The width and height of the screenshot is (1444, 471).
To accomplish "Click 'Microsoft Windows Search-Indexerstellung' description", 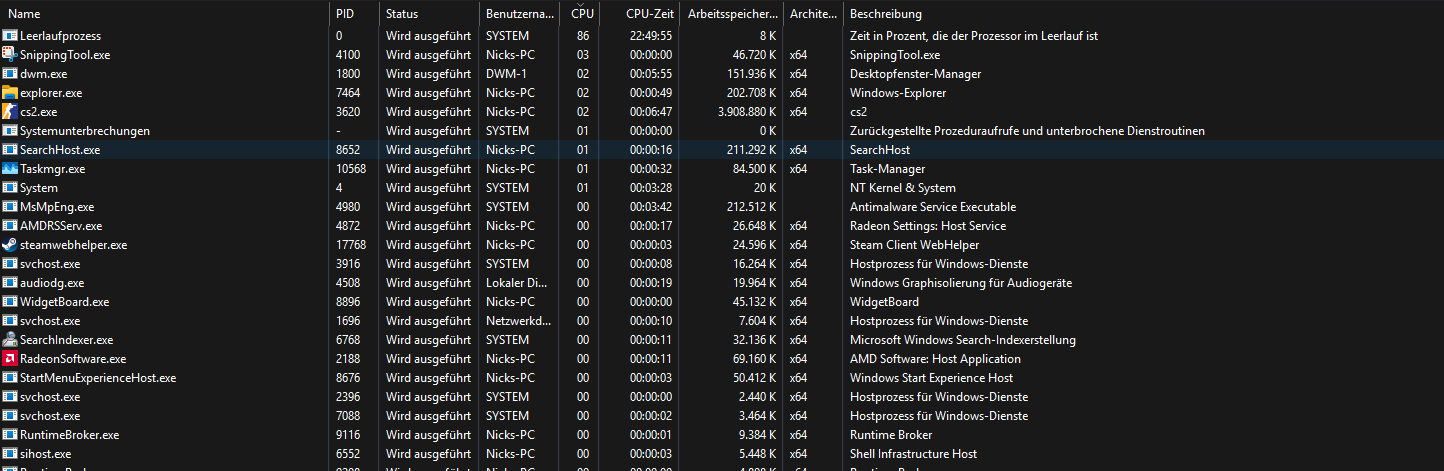I will (964, 340).
